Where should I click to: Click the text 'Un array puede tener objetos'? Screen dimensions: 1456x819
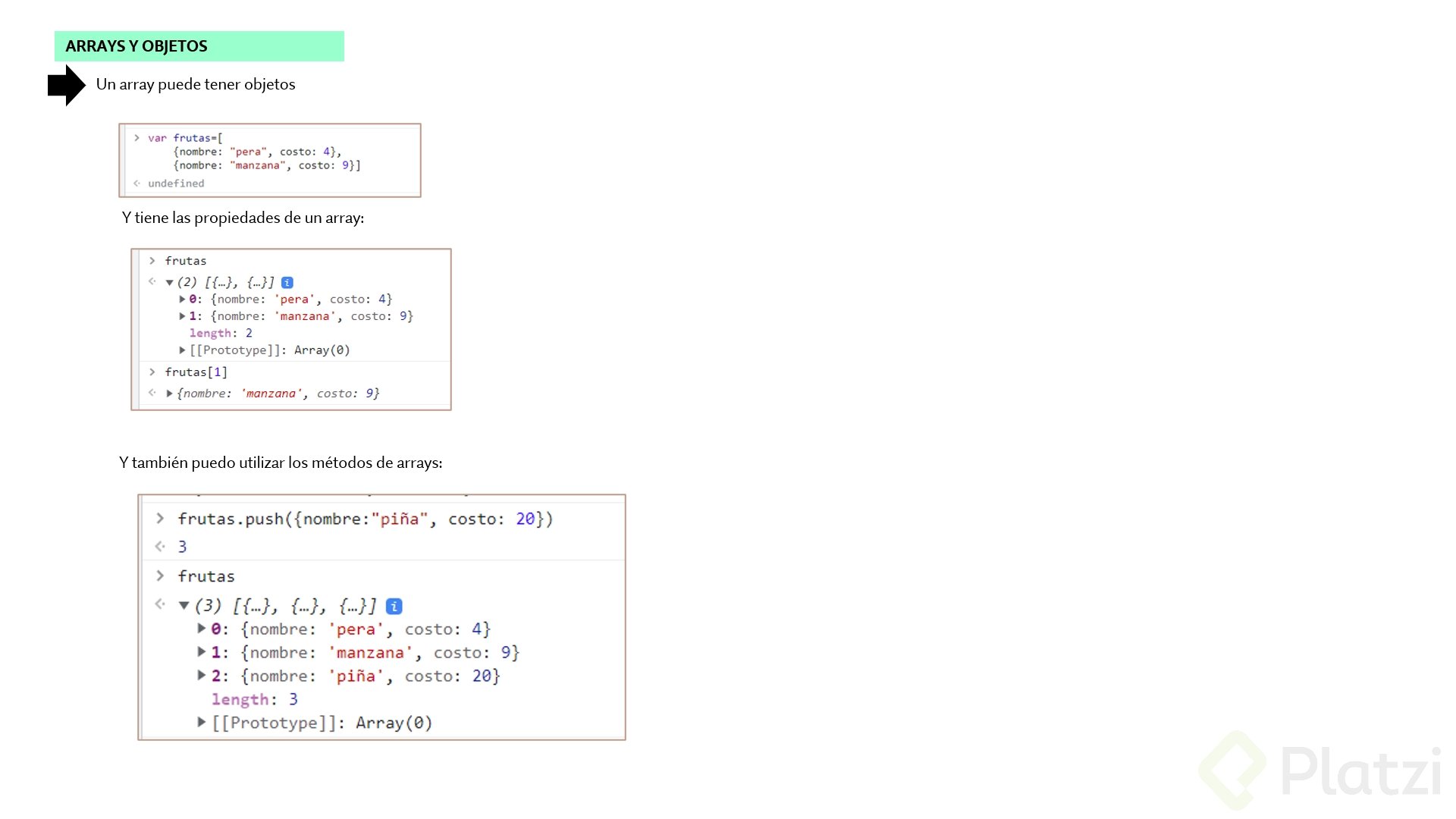point(196,84)
